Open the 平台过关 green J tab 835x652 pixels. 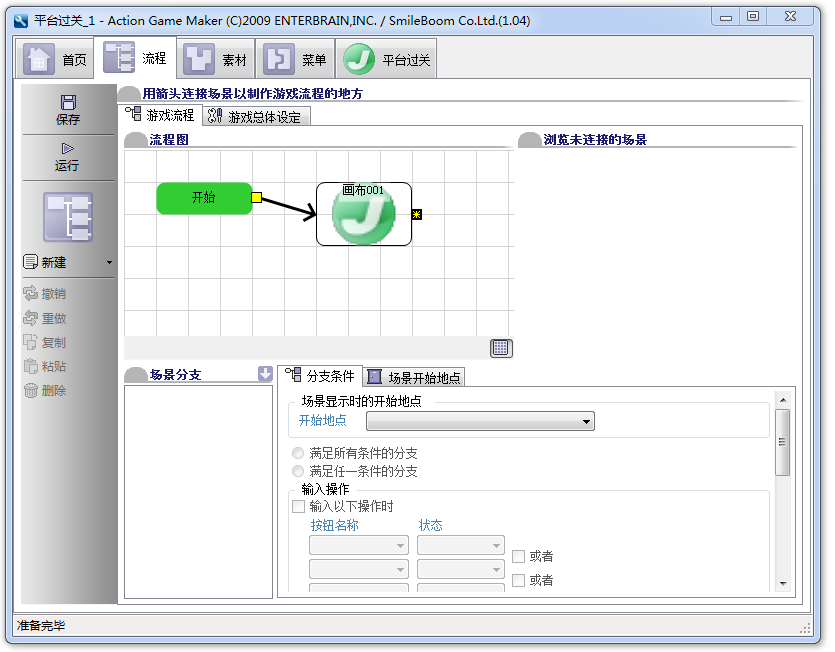(386, 59)
